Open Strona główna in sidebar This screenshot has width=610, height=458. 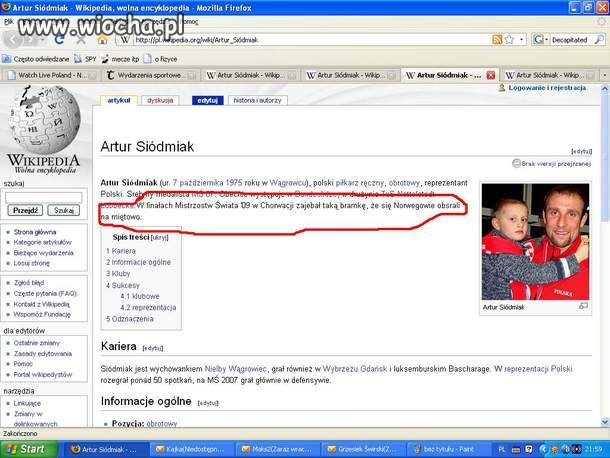point(35,232)
